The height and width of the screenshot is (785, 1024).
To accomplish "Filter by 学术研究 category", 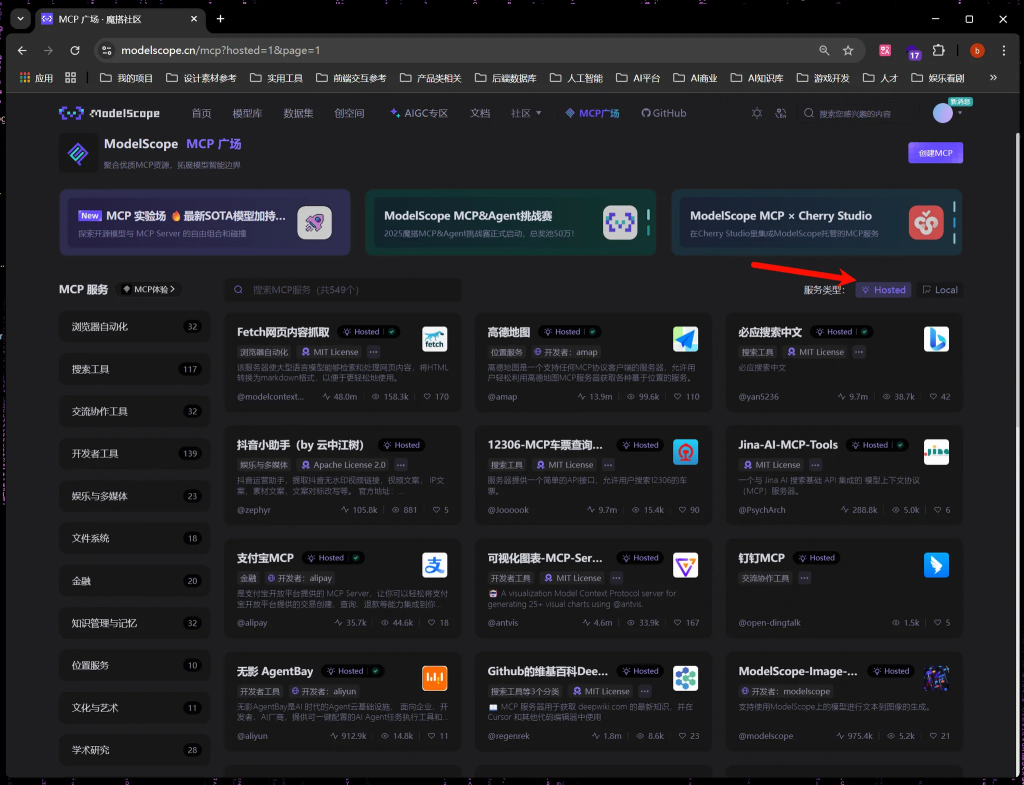I will (135, 750).
